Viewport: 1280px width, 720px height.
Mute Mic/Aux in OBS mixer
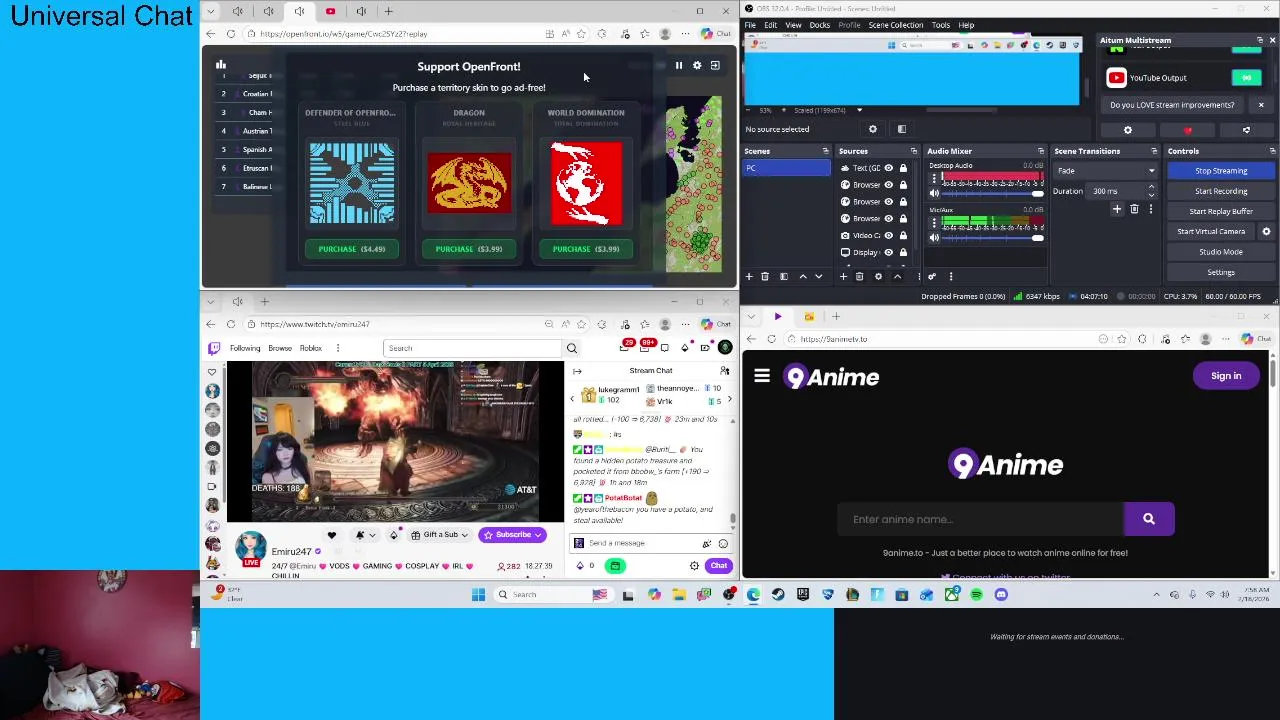point(934,237)
